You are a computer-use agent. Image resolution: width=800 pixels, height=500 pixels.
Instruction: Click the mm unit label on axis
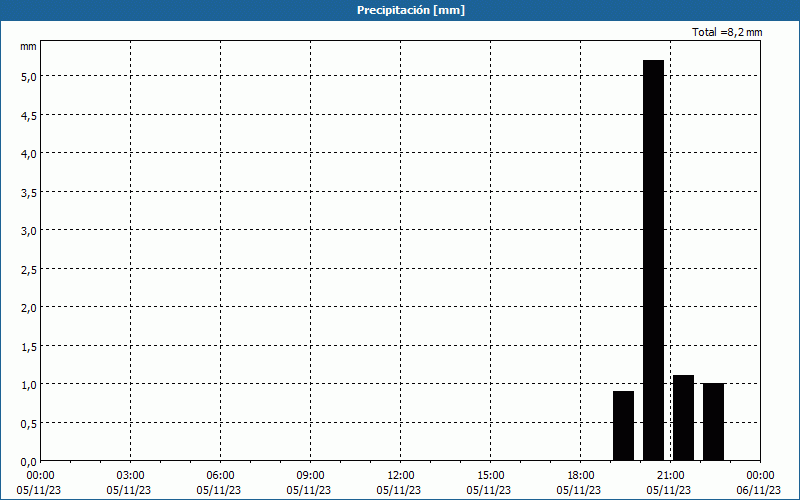pos(28,46)
